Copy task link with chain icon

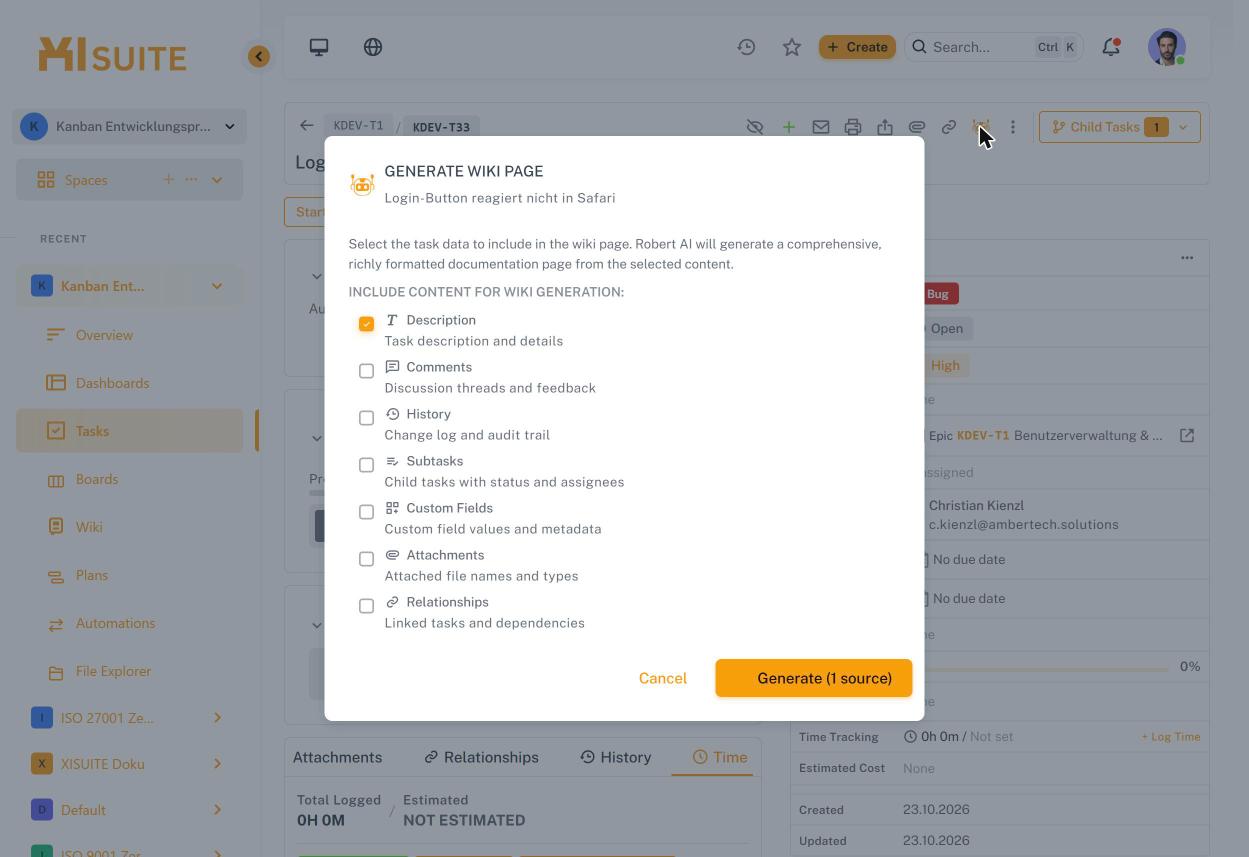[x=949, y=127]
